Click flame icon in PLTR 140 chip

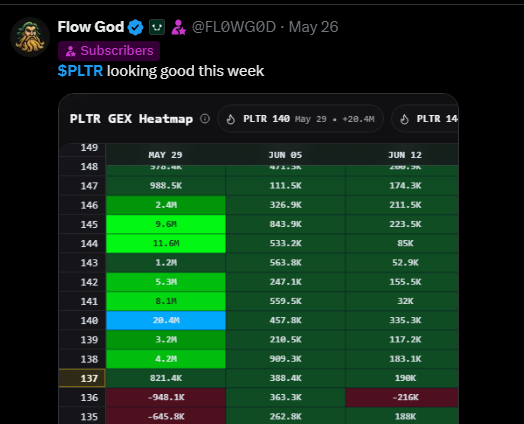pyautogui.click(x=231, y=119)
